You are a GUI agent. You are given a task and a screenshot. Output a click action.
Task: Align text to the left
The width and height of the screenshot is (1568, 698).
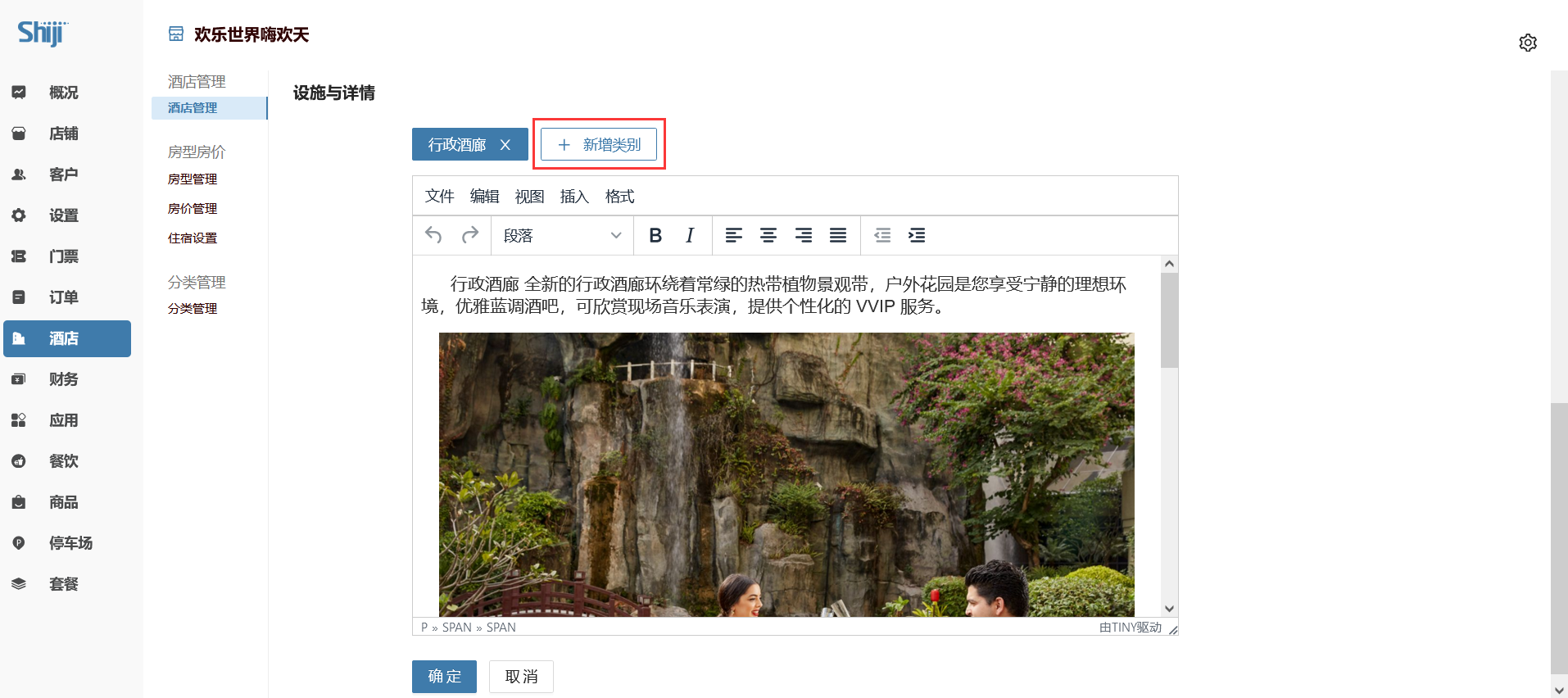click(x=734, y=236)
